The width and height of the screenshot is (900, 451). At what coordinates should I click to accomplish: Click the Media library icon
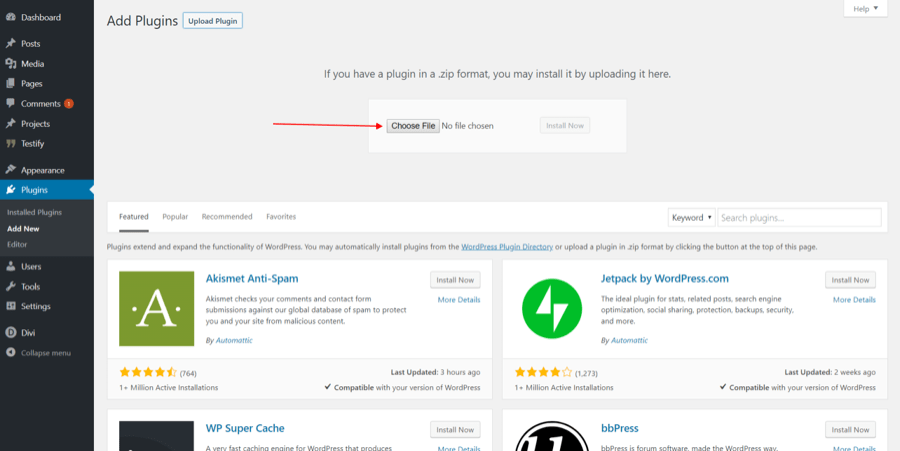click(x=10, y=64)
